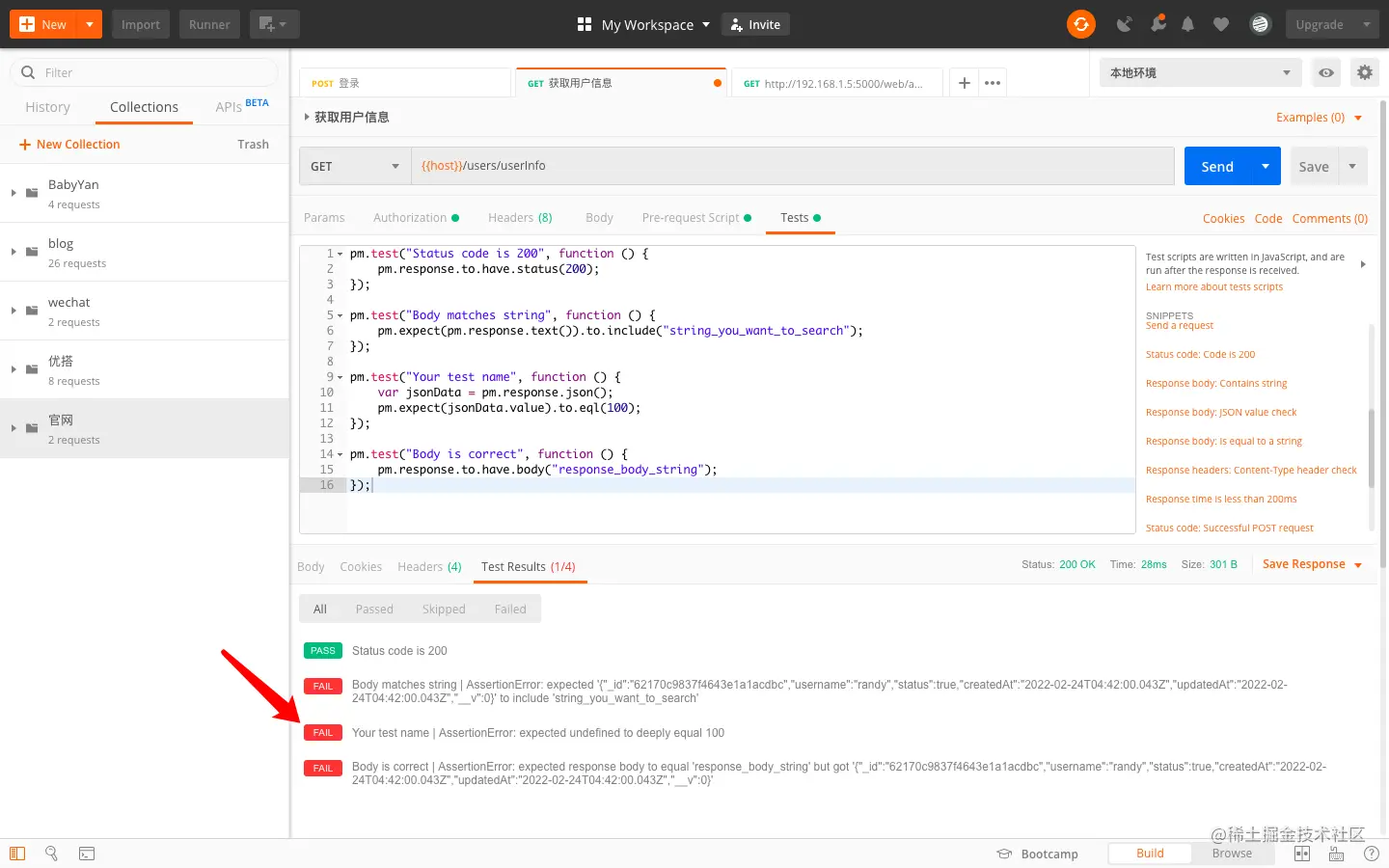The image size is (1389, 868).
Task: Select the 官网 collection folder
Action: pyautogui.click(x=145, y=428)
